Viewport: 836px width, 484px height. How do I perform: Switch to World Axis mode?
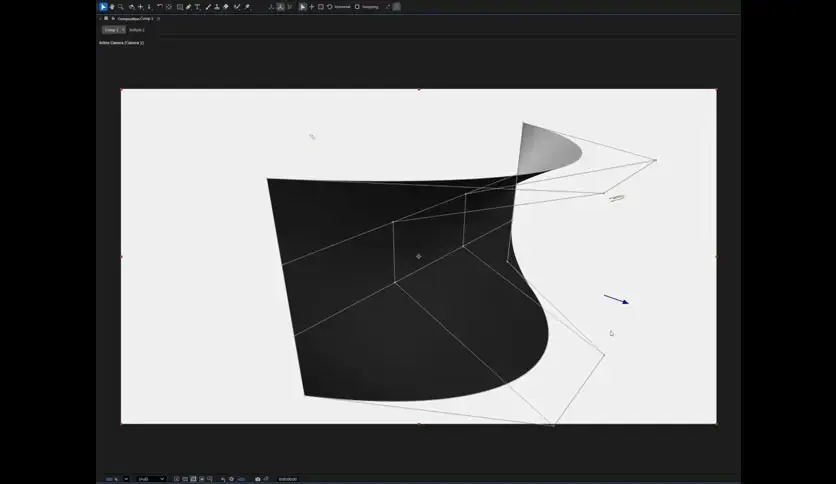tap(280, 7)
